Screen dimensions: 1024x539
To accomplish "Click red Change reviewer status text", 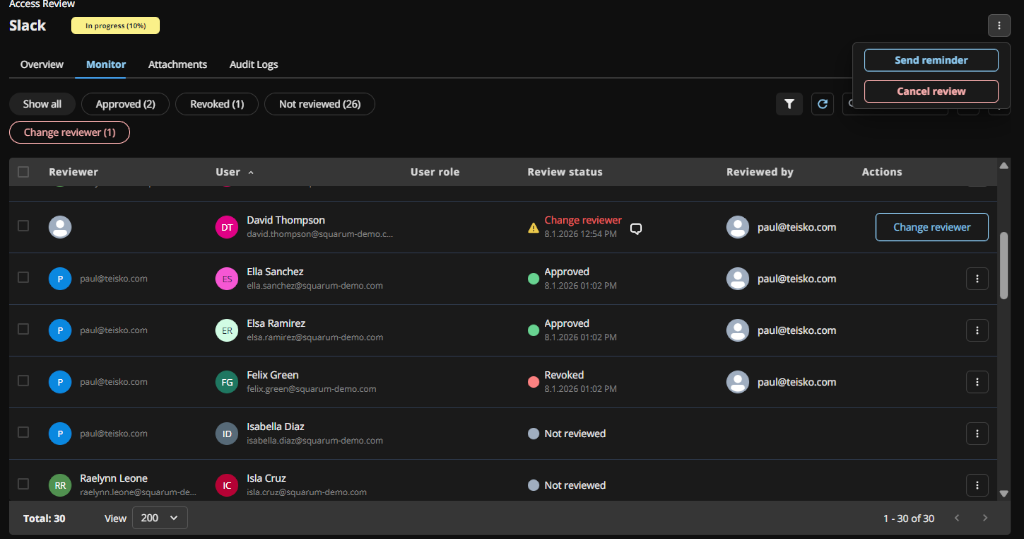I will coord(583,220).
